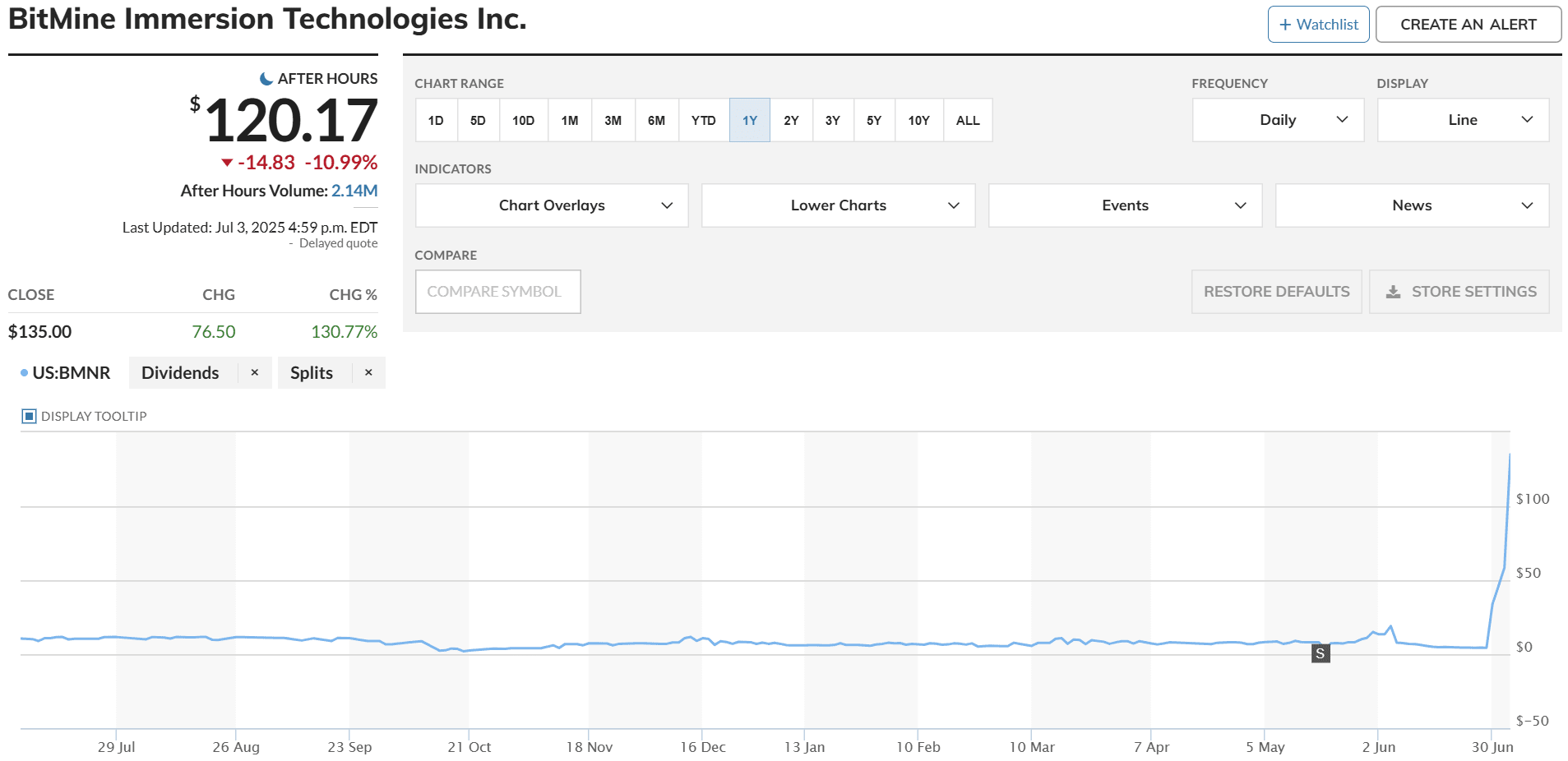This screenshot has height=761, width=1568.
Task: Click the 29 Jul axis date label
Action: point(116,747)
